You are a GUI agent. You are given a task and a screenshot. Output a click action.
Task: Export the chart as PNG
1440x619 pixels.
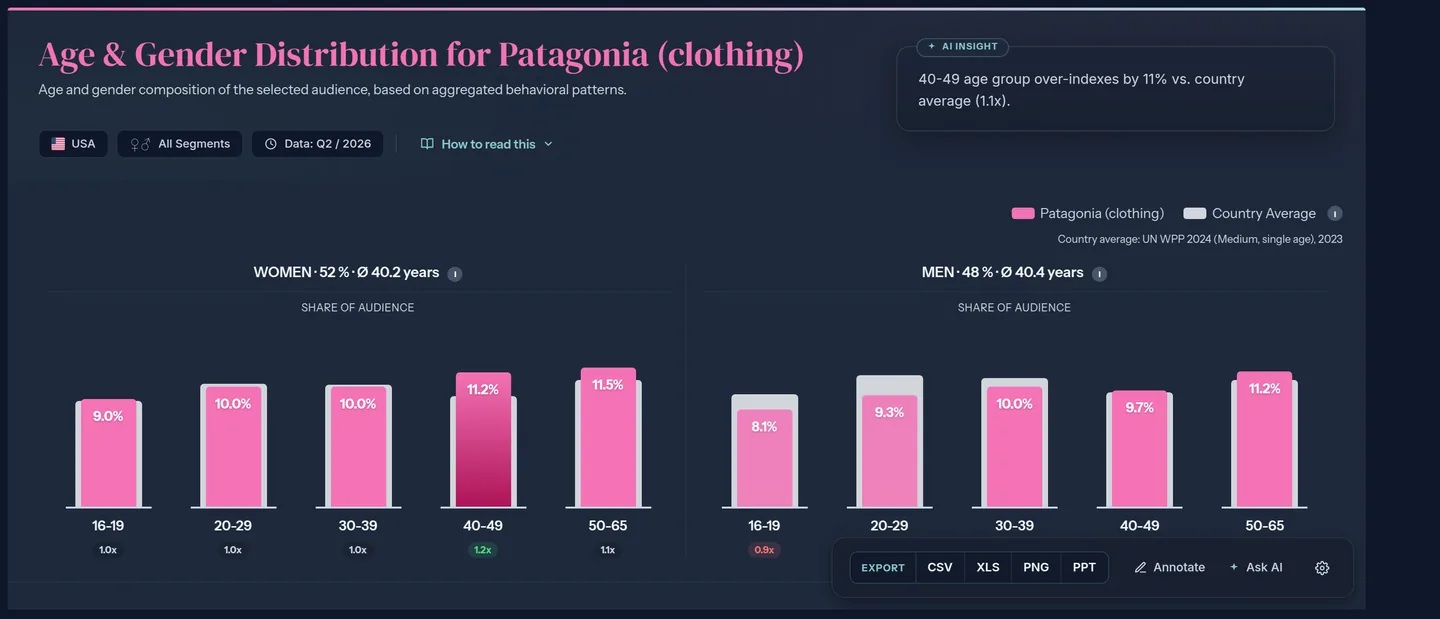pyautogui.click(x=1036, y=567)
